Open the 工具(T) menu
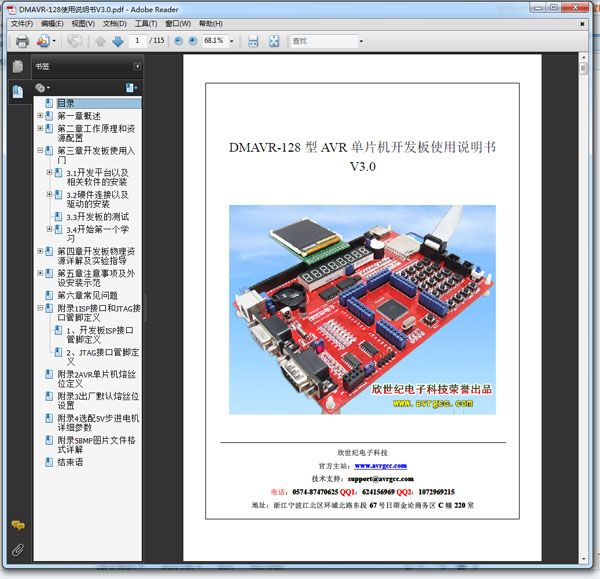 pyautogui.click(x=146, y=24)
